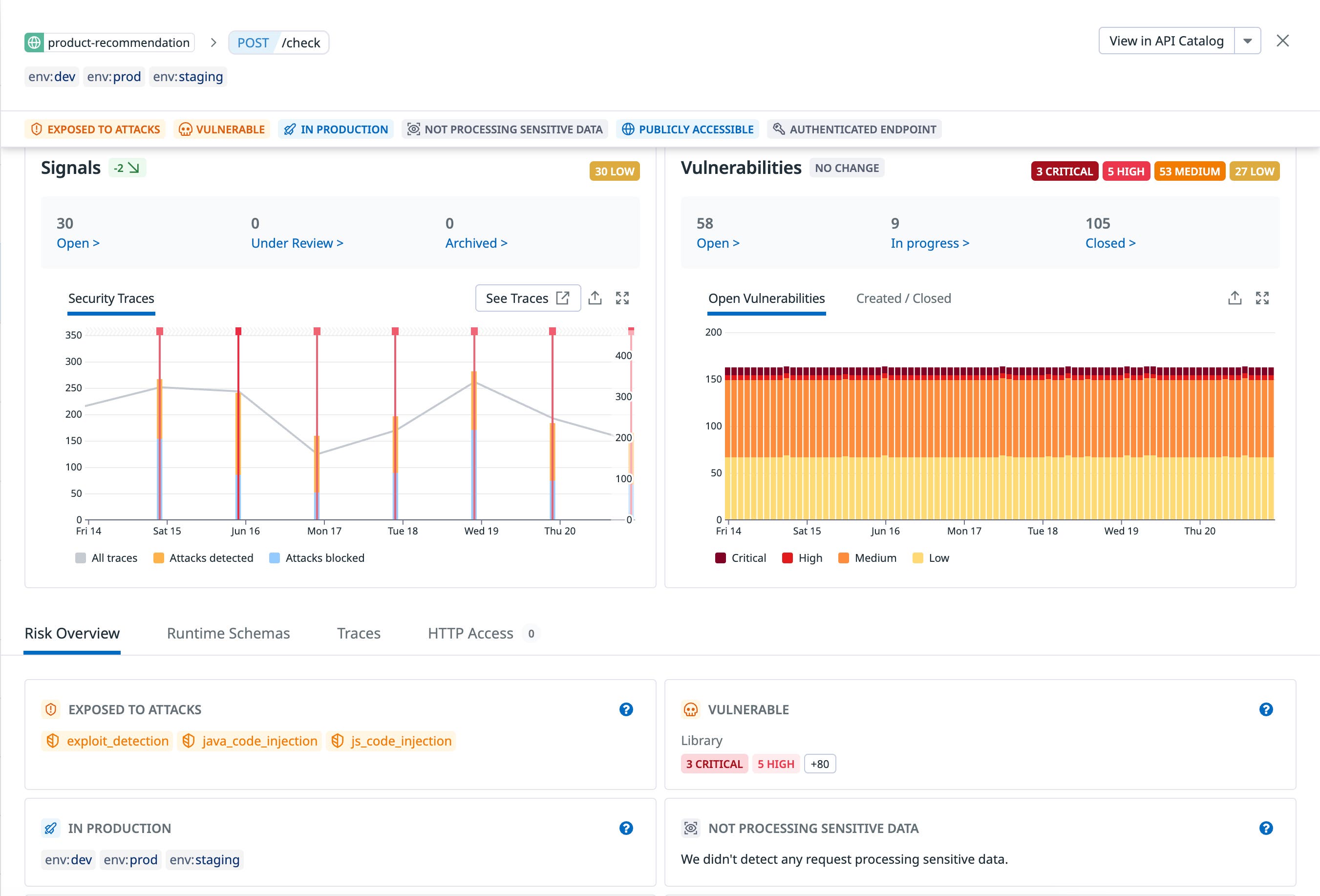
Task: Expand the +80 vulnerabilities badge
Action: 820,764
